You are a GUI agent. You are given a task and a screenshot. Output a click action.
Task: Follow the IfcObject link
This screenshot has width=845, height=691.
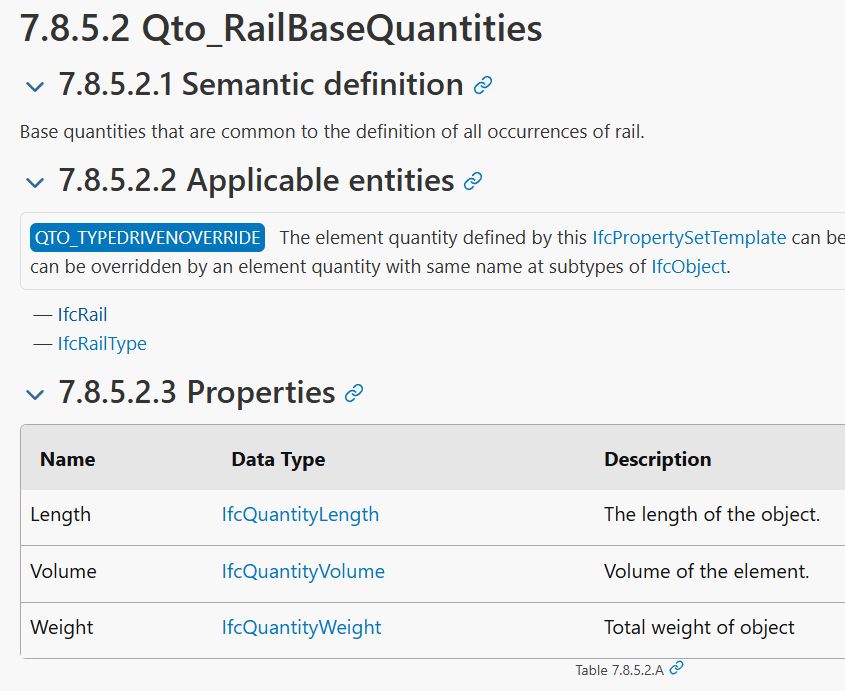(x=689, y=267)
